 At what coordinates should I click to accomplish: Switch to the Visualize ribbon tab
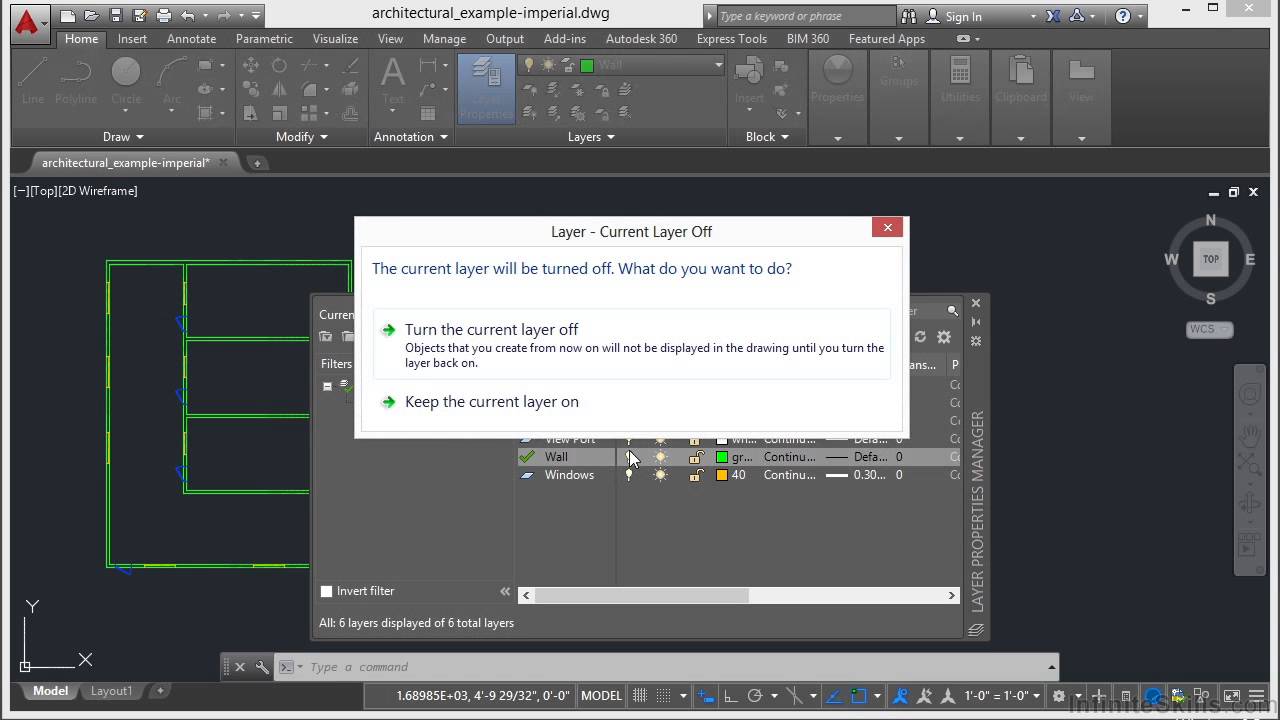[x=335, y=39]
